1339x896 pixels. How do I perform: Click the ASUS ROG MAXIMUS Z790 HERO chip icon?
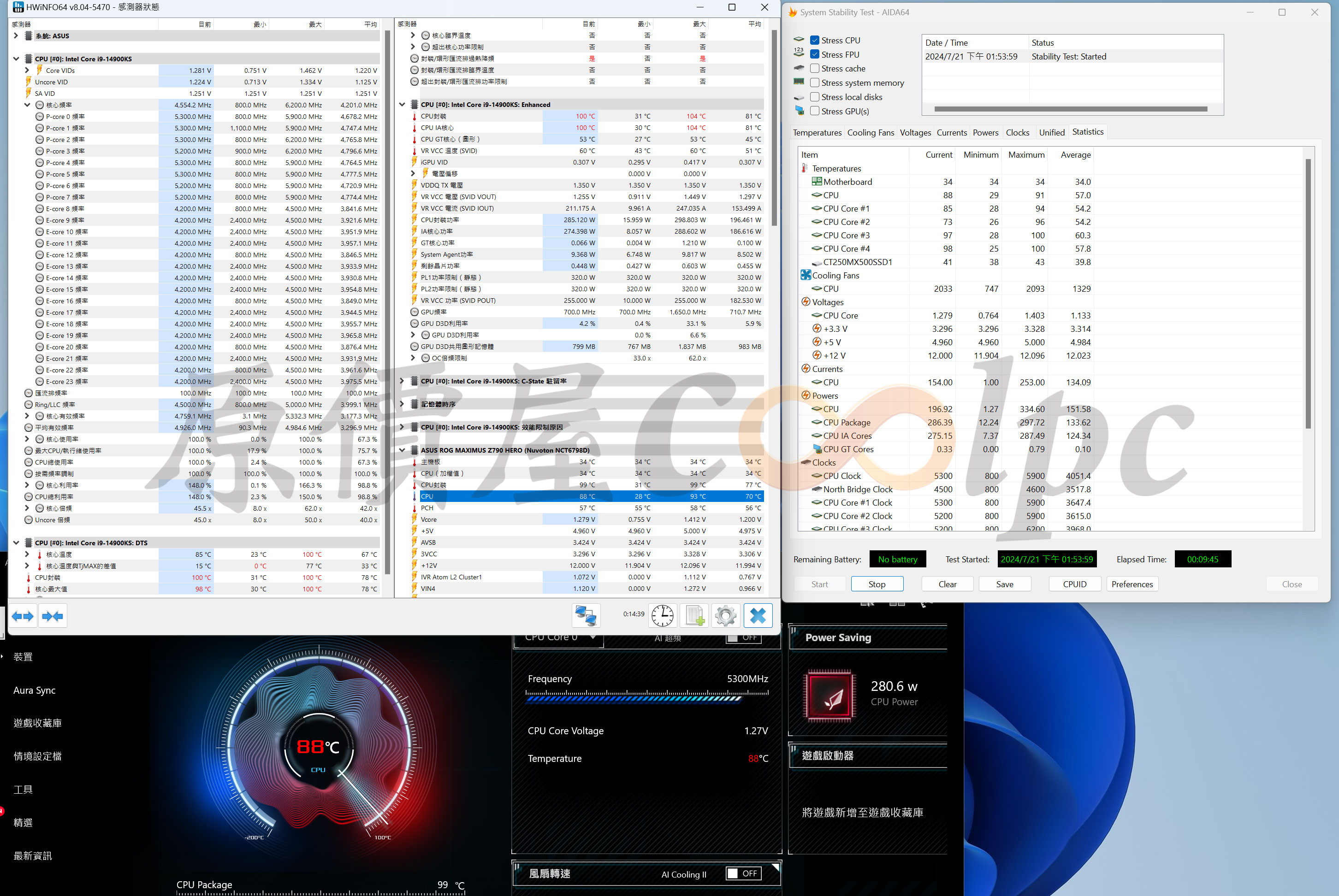click(415, 450)
